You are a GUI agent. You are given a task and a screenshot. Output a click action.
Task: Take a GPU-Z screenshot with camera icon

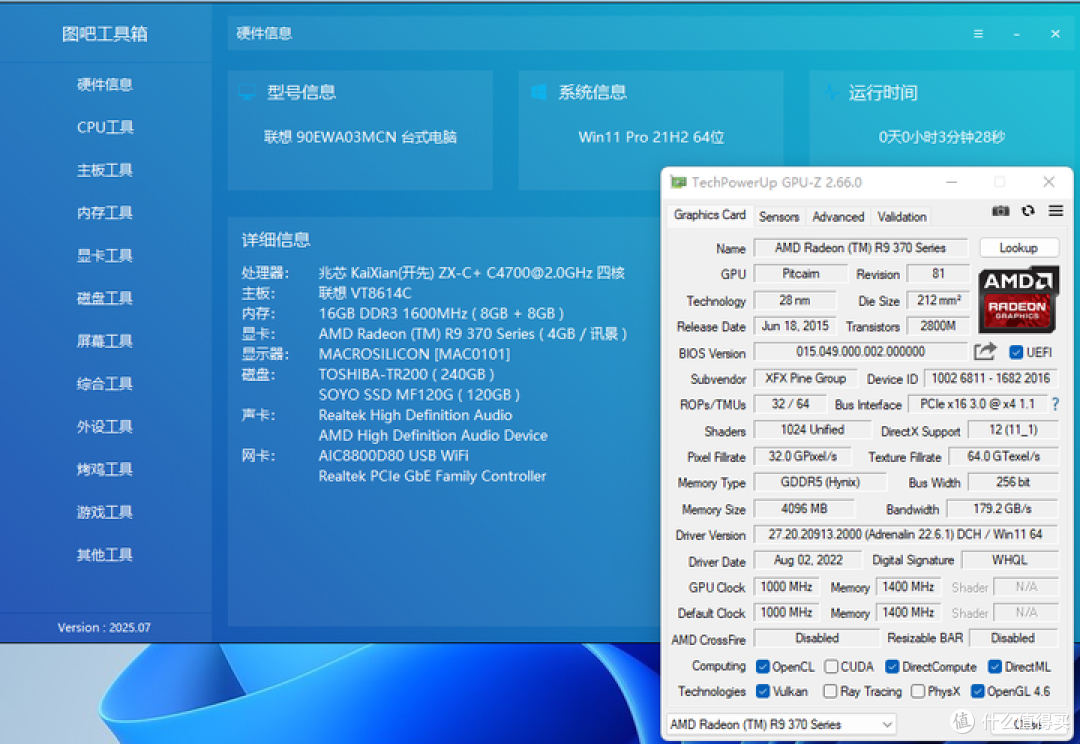[x=1000, y=211]
